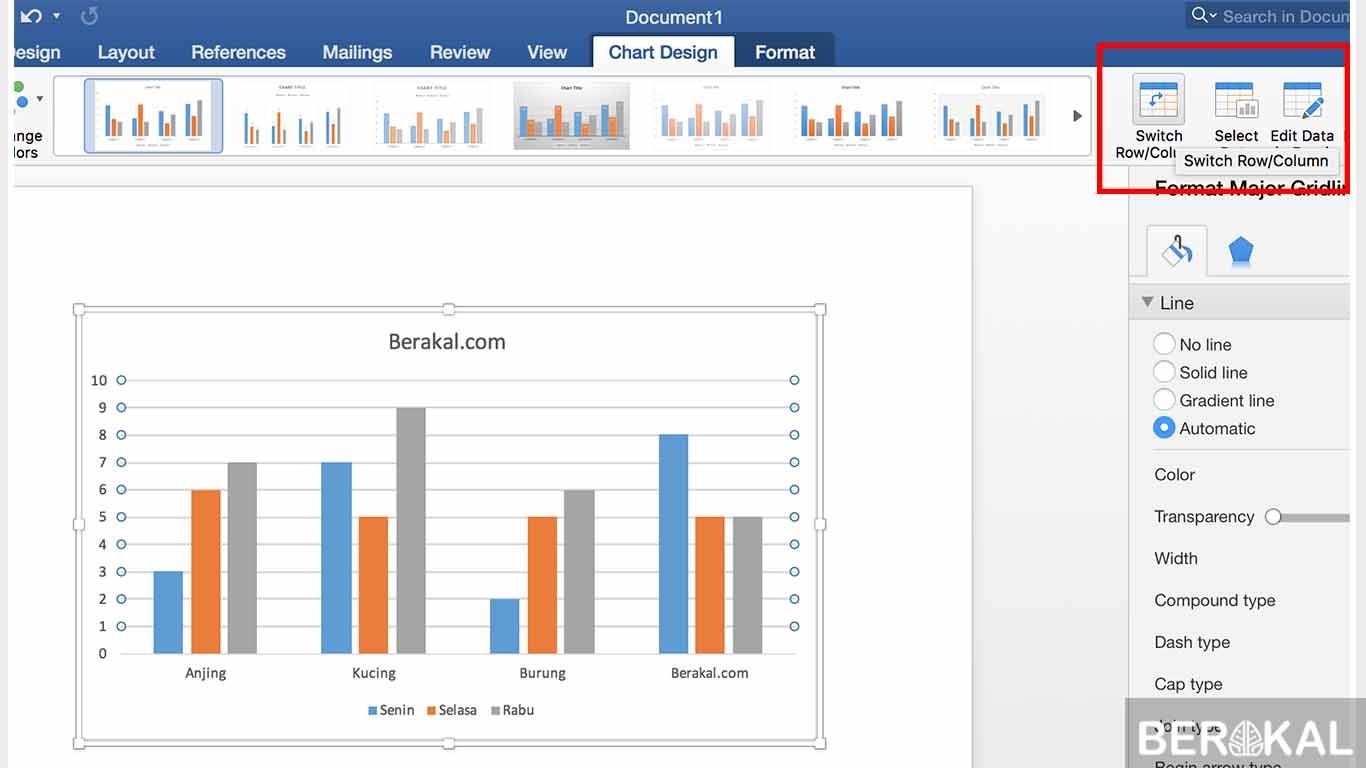Click the value 10 on vertical axis
Image resolution: width=1366 pixels, height=768 pixels.
[99, 380]
